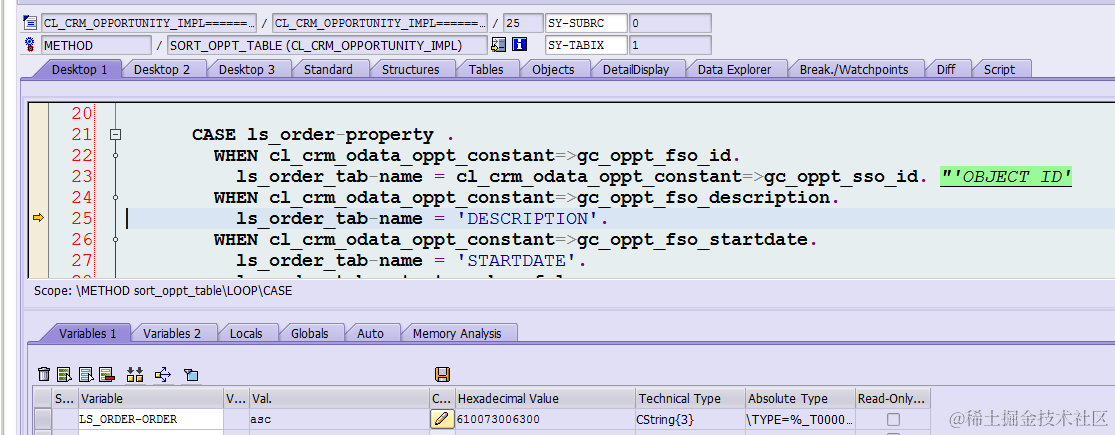Click the LS_ORDER-ORDER variable name cell
The image size is (1115, 435).
point(150,419)
